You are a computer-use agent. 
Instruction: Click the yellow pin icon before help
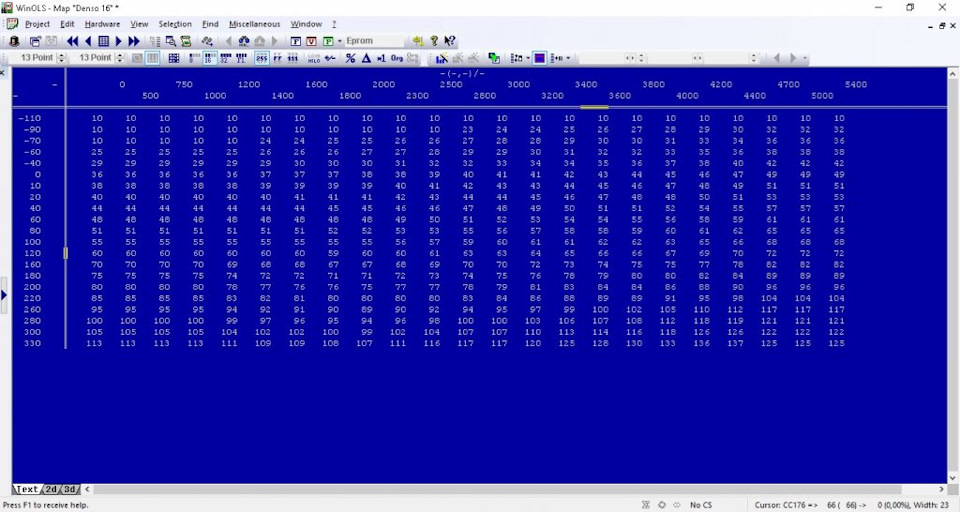coord(418,41)
